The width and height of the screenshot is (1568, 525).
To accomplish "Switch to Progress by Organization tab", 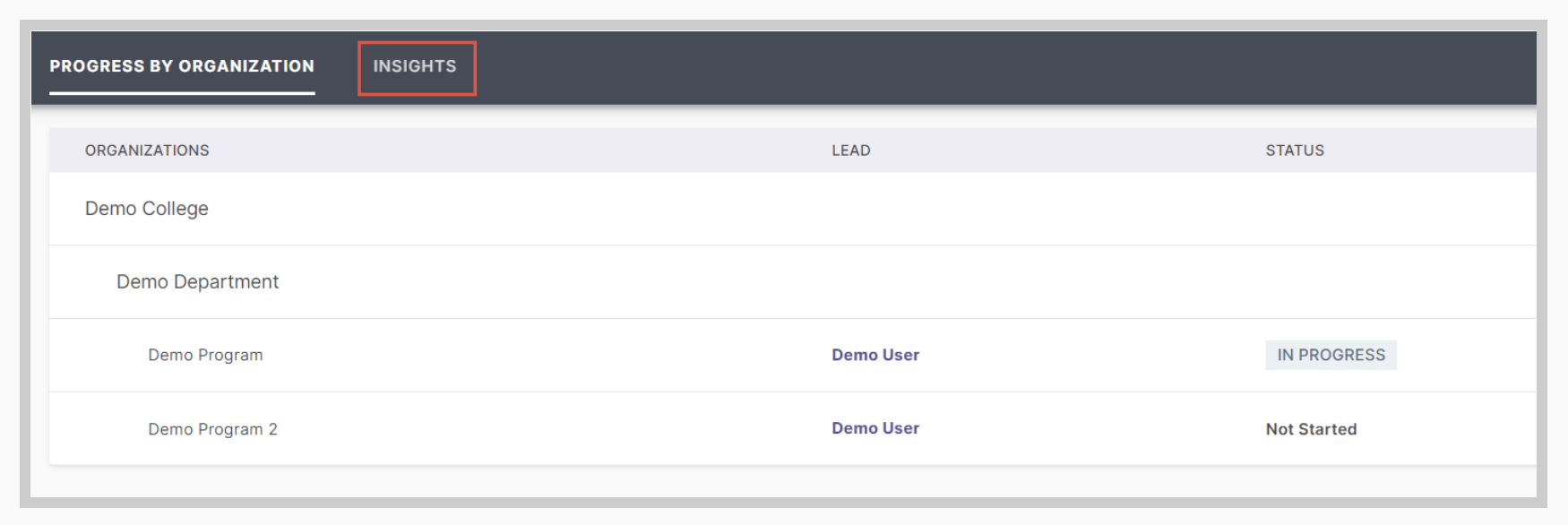I will tap(182, 66).
